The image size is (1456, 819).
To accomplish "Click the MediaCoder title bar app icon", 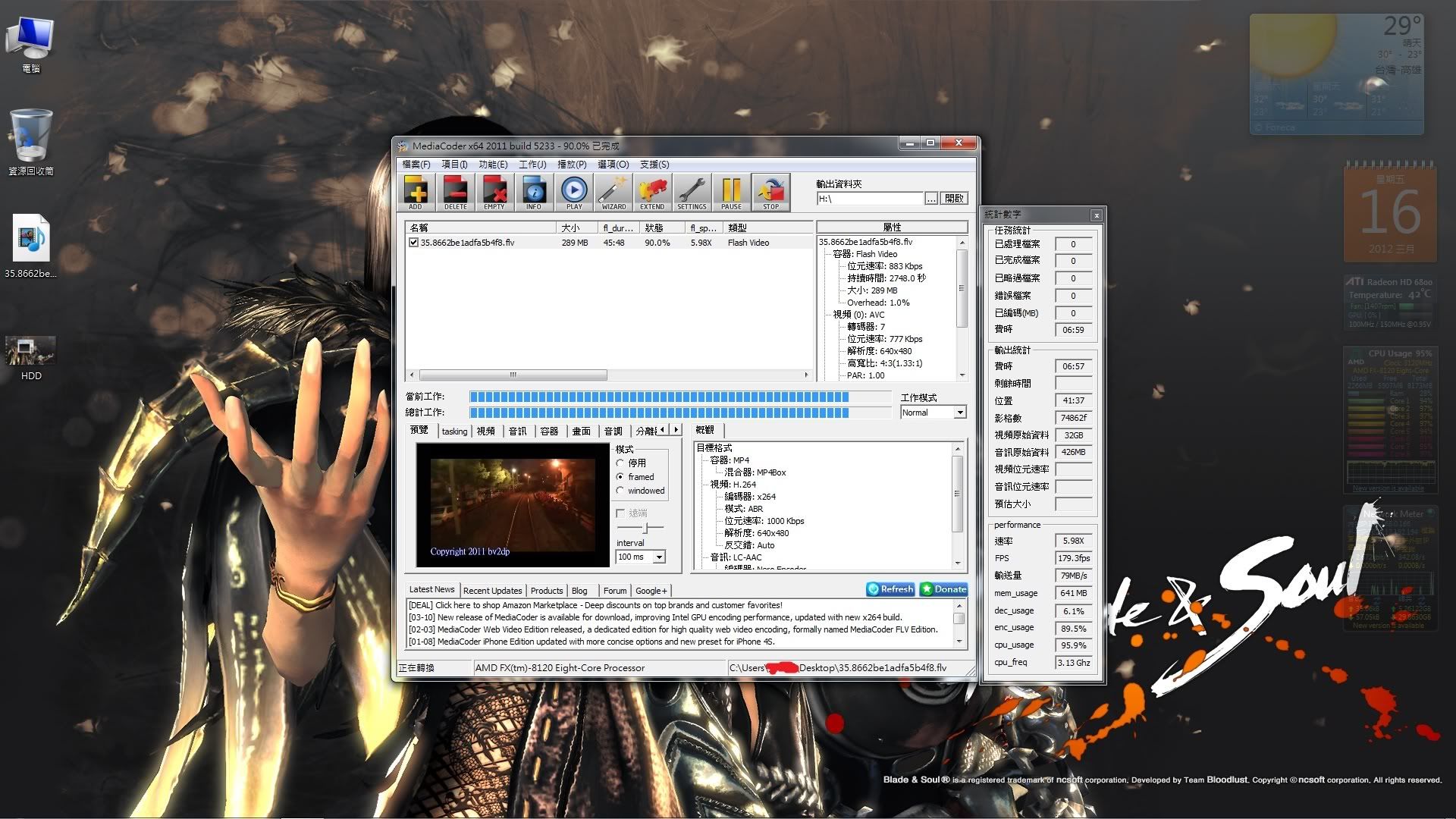I will (403, 146).
